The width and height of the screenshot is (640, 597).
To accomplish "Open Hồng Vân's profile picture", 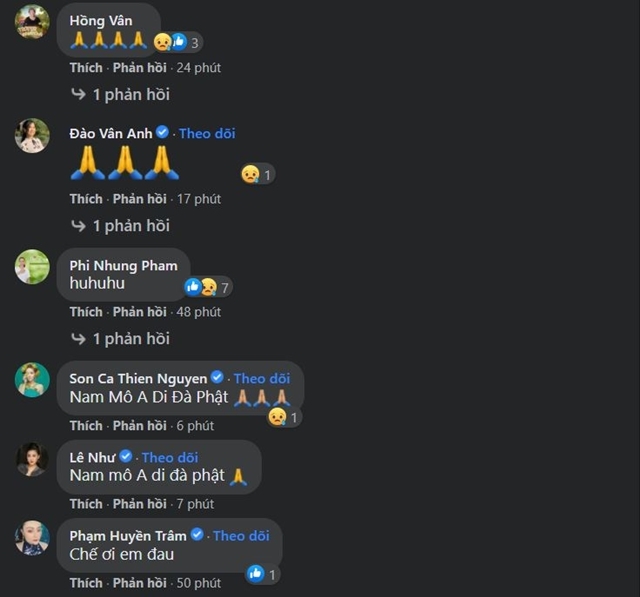I will point(32,21).
